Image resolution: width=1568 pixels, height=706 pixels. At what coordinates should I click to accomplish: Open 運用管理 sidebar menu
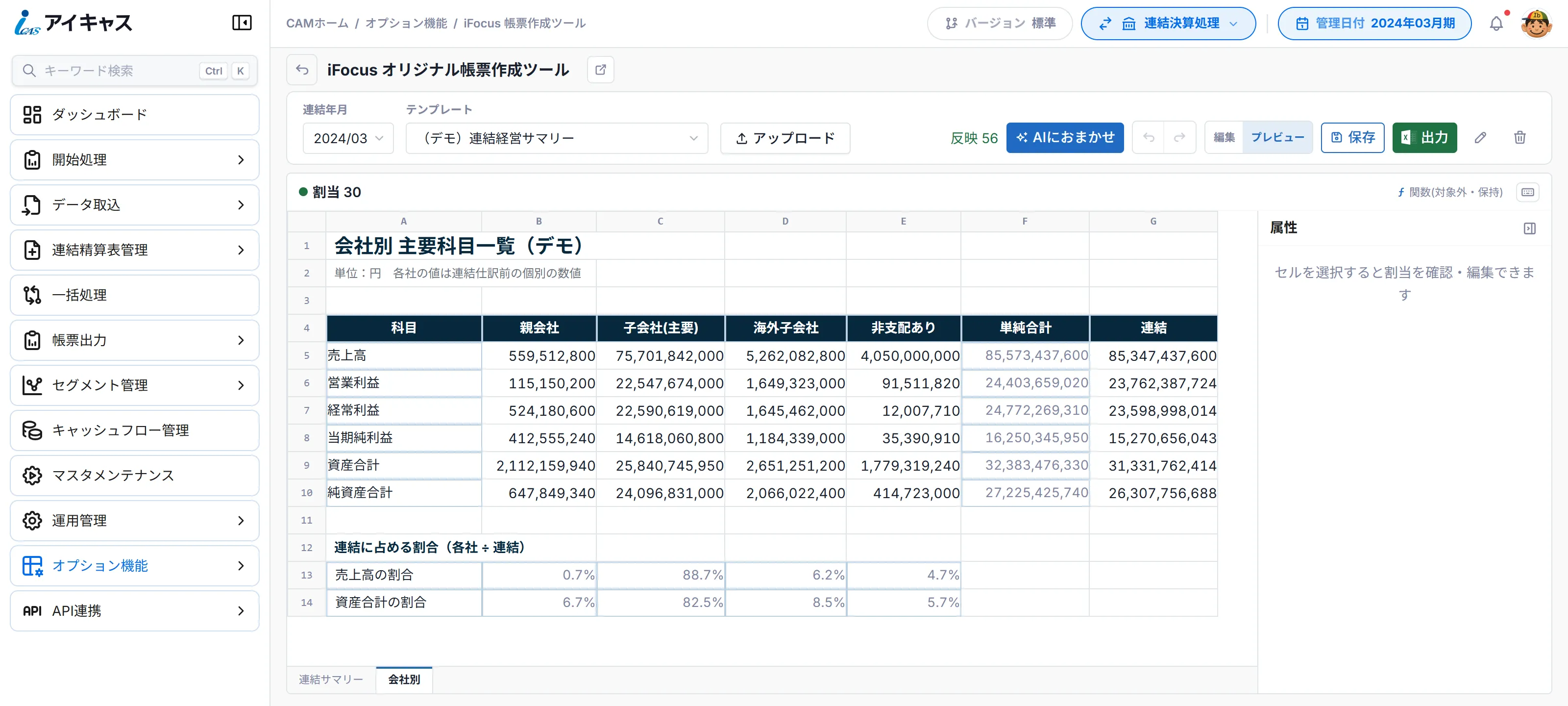[135, 520]
